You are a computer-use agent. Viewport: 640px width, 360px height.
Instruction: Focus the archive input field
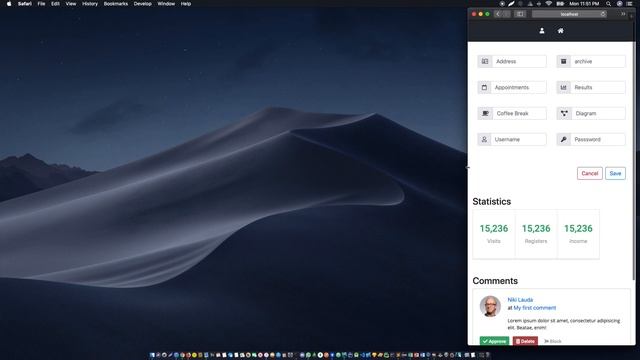click(x=598, y=61)
